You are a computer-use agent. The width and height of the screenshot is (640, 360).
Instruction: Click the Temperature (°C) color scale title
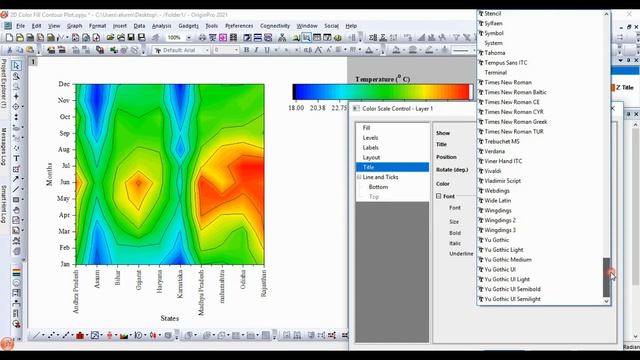pyautogui.click(x=383, y=79)
